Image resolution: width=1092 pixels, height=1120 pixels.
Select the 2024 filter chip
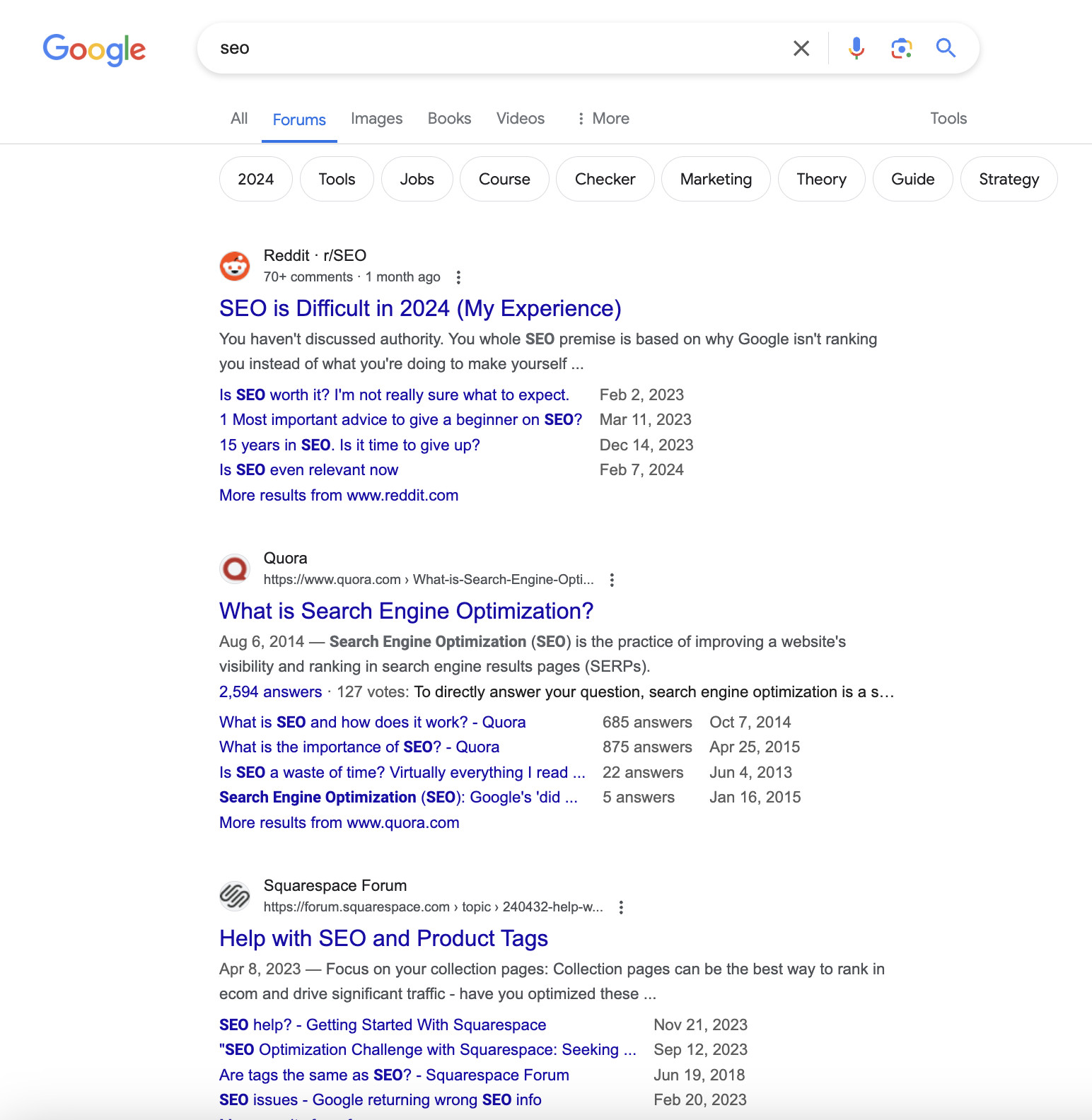click(x=255, y=179)
